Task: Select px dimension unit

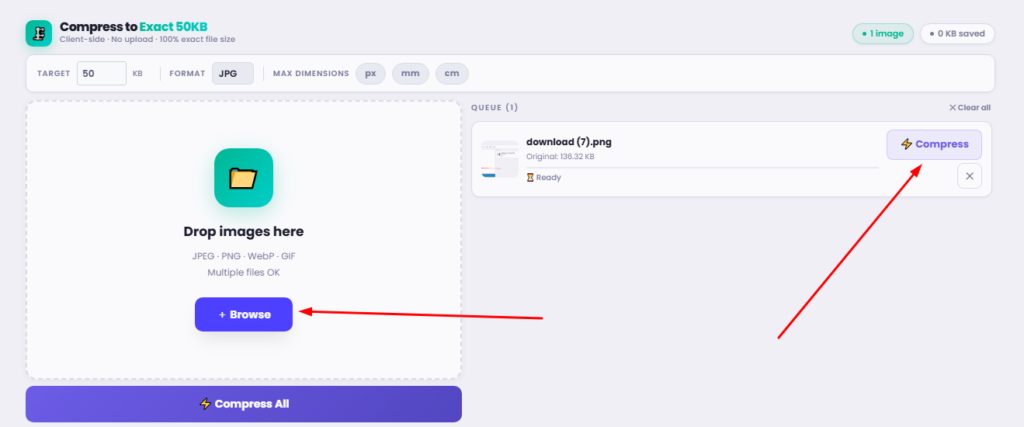Action: [370, 74]
